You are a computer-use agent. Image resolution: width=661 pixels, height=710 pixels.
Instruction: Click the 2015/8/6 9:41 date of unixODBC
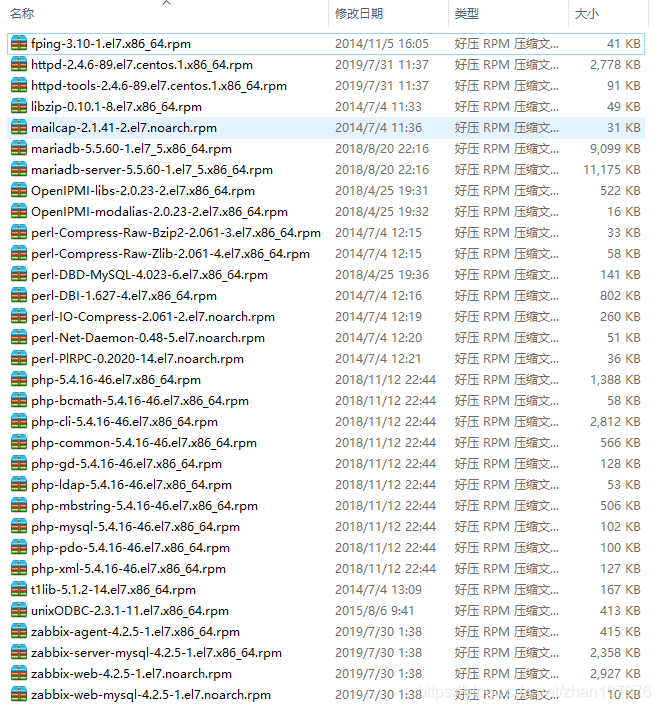(x=374, y=610)
